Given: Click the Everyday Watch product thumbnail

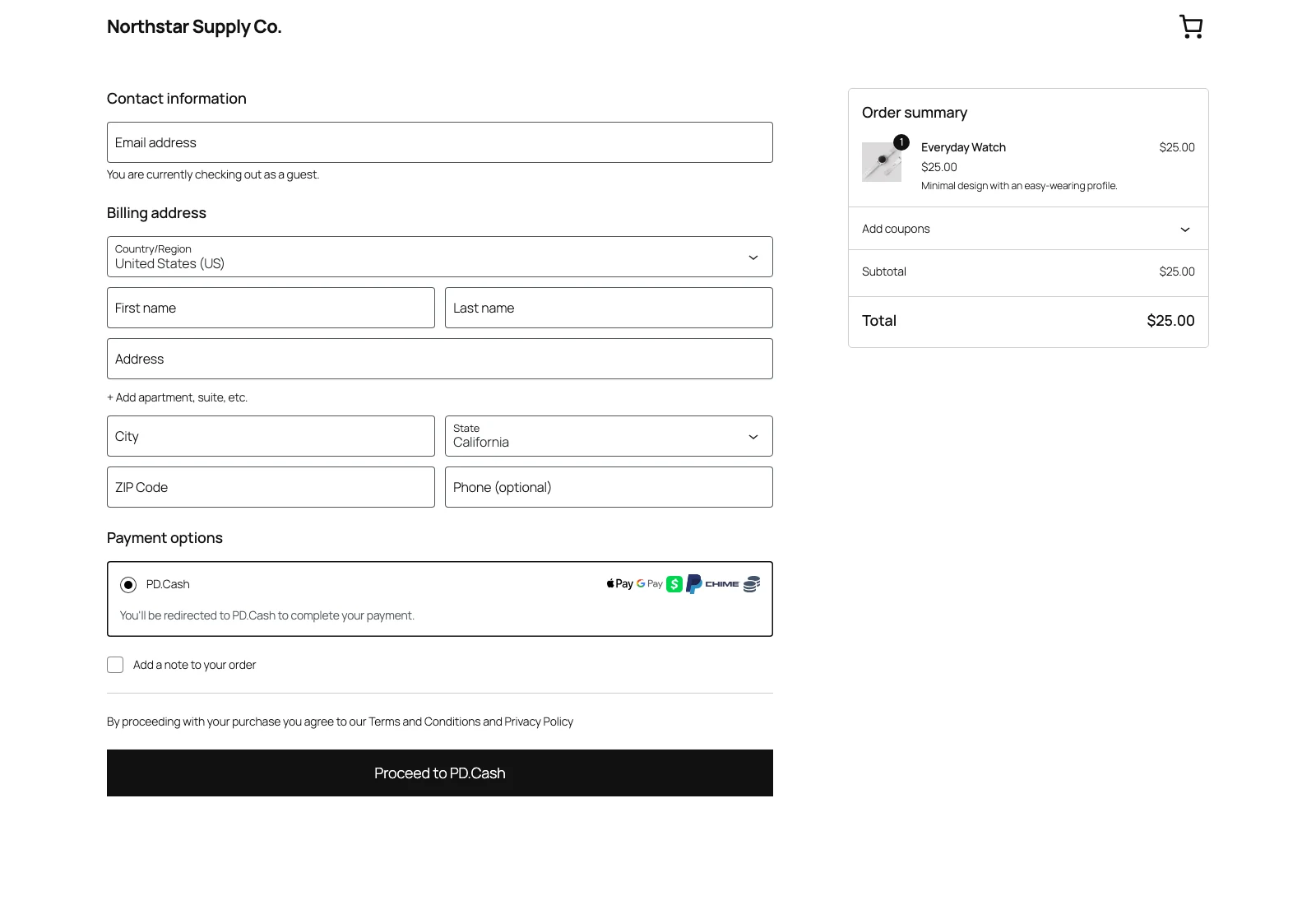Looking at the screenshot, I should [882, 162].
